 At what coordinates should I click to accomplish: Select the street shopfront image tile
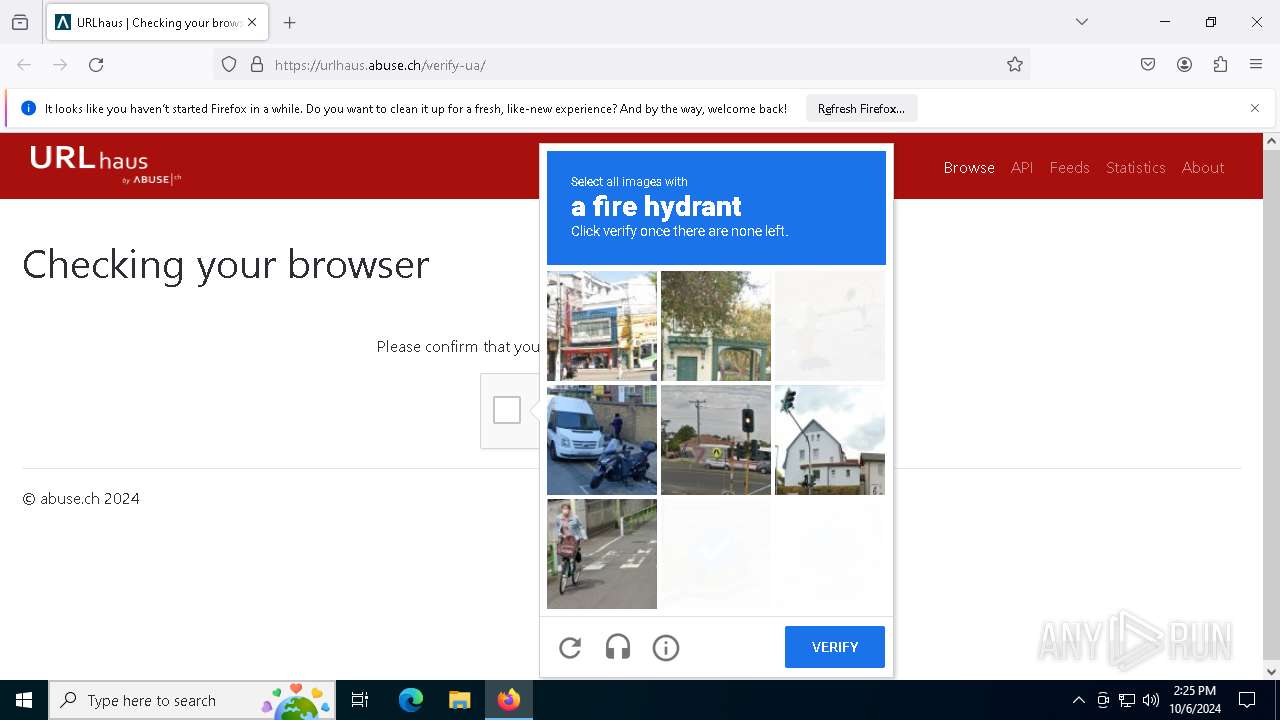point(602,326)
